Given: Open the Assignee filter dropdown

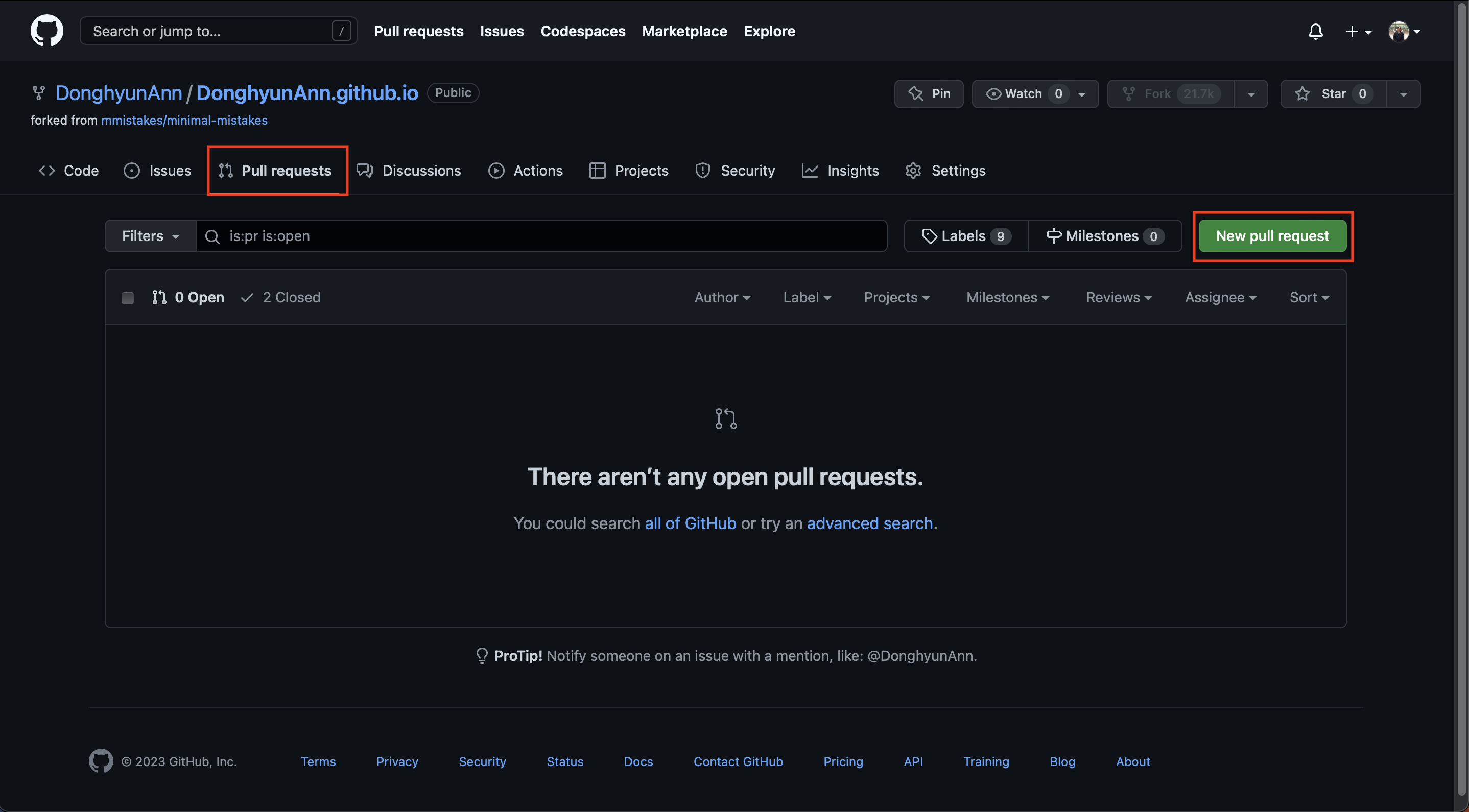Looking at the screenshot, I should coord(1220,297).
